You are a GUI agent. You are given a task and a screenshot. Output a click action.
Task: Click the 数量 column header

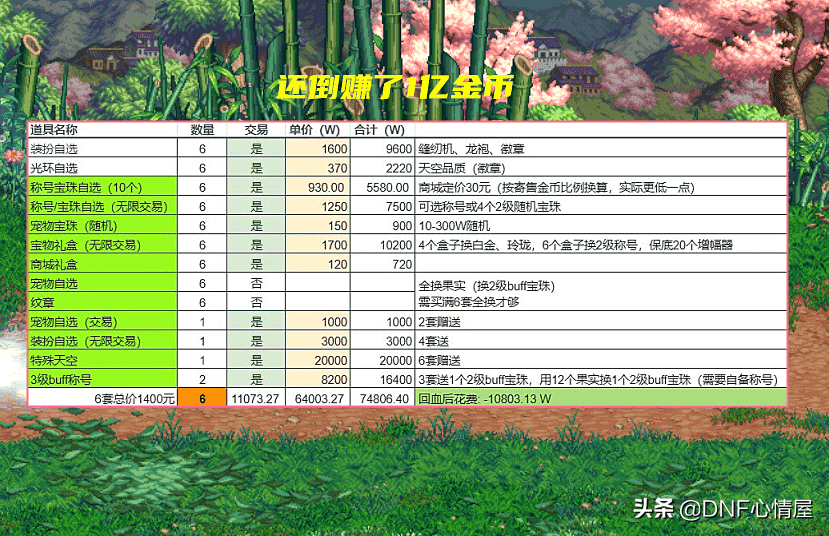[x=202, y=130]
